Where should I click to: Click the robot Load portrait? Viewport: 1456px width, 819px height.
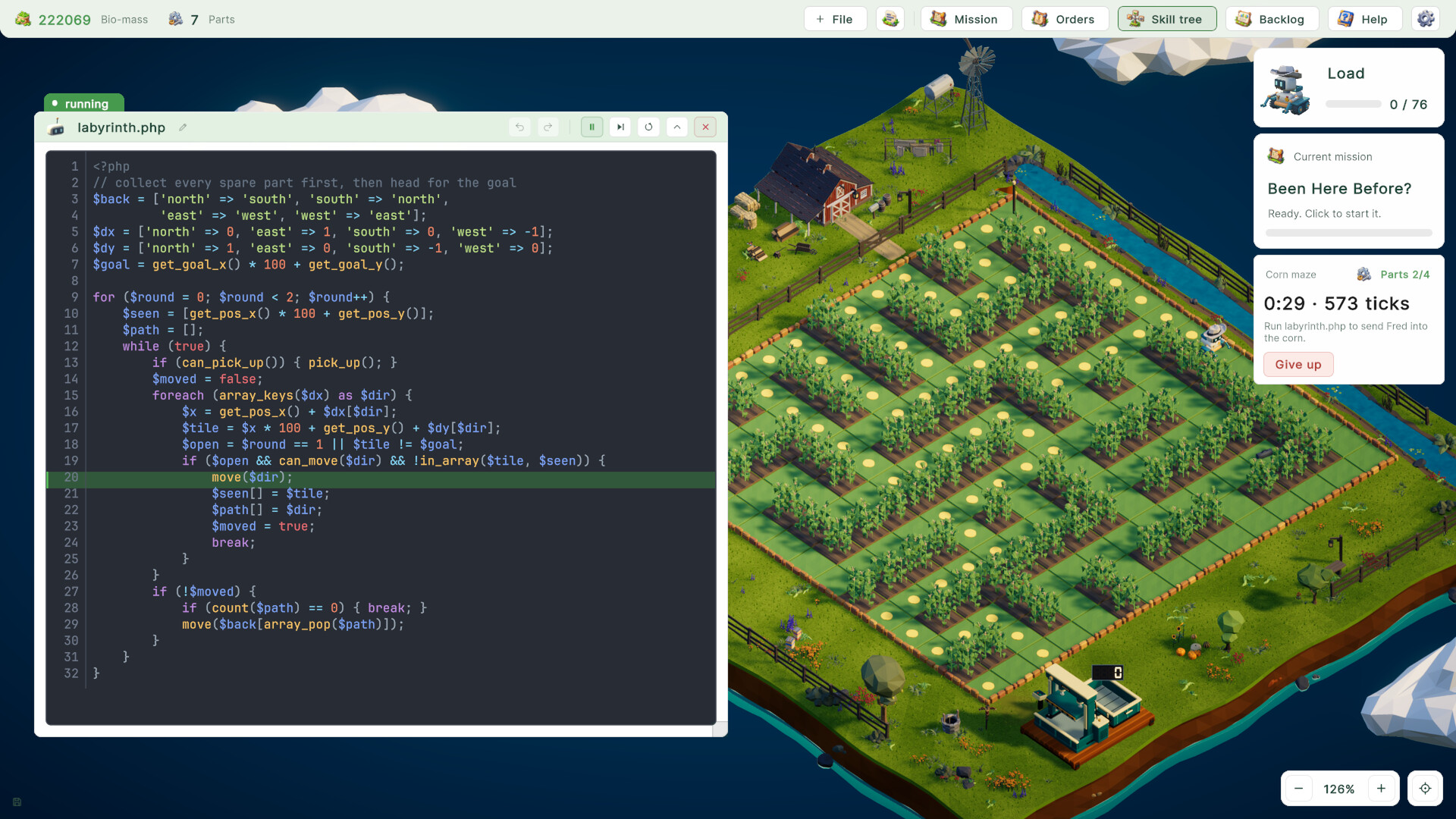click(1286, 89)
